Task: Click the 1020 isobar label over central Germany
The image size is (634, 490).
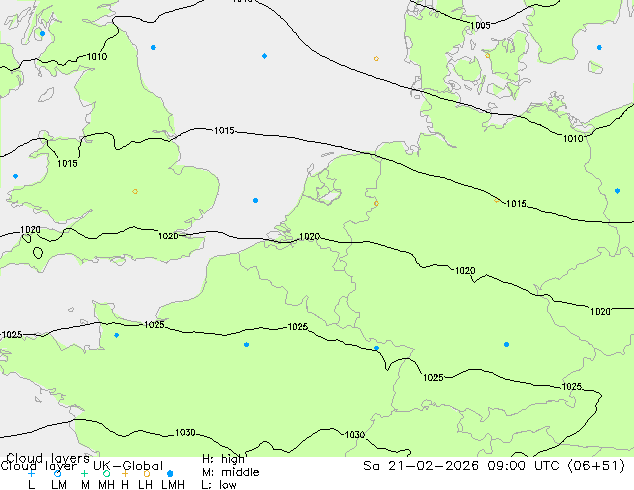Action: pos(465,270)
